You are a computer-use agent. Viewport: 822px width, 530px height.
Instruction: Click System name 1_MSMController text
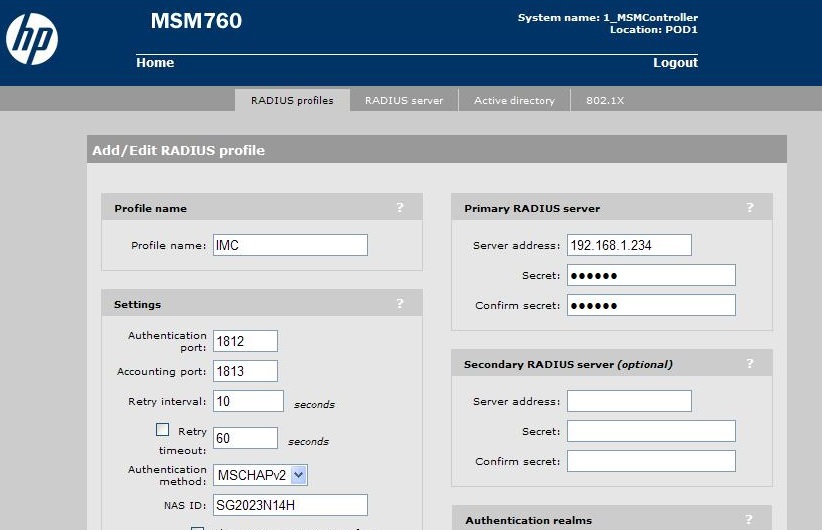(608, 17)
